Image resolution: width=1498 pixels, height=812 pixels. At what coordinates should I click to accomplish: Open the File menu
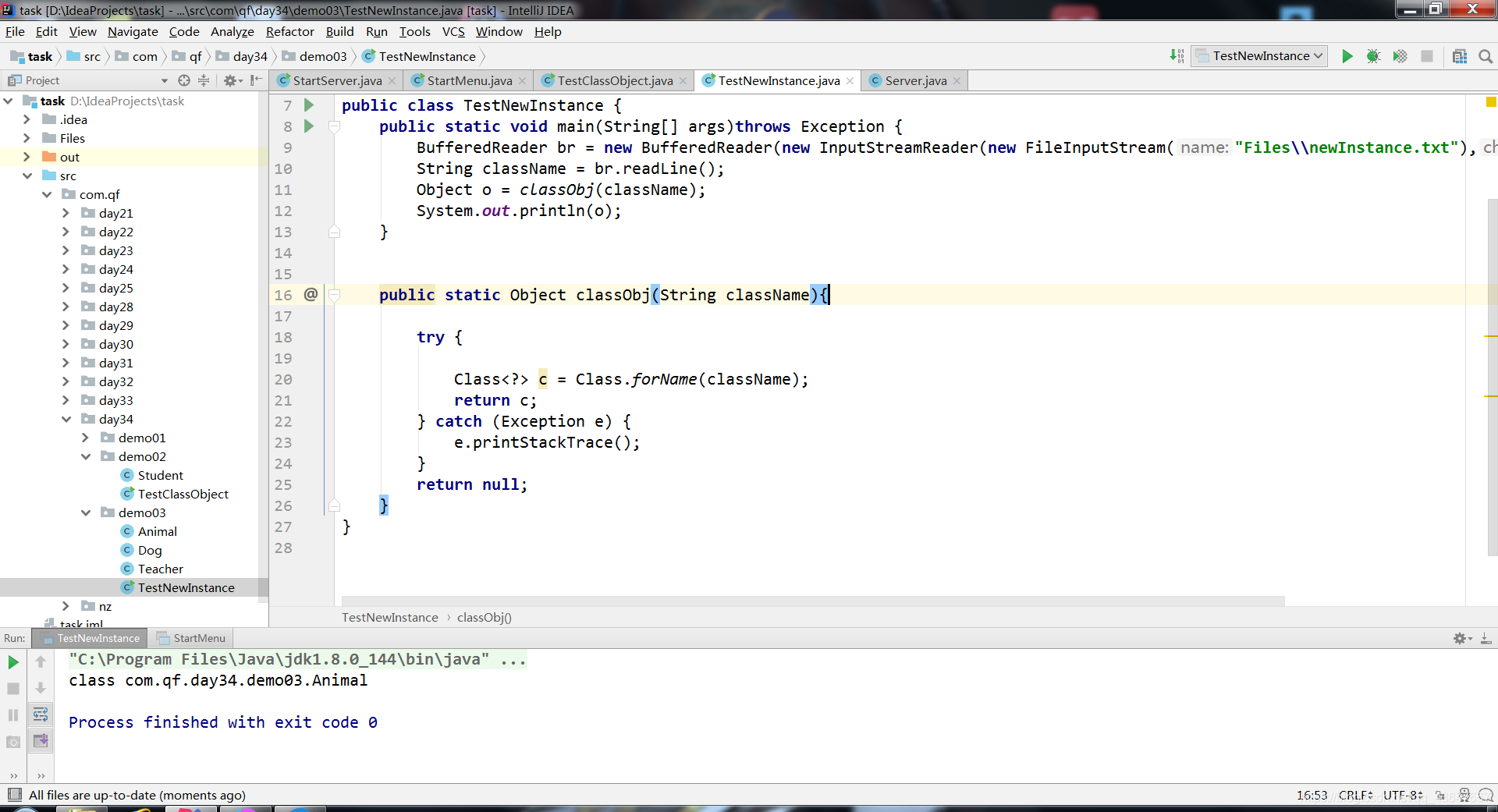pos(15,31)
